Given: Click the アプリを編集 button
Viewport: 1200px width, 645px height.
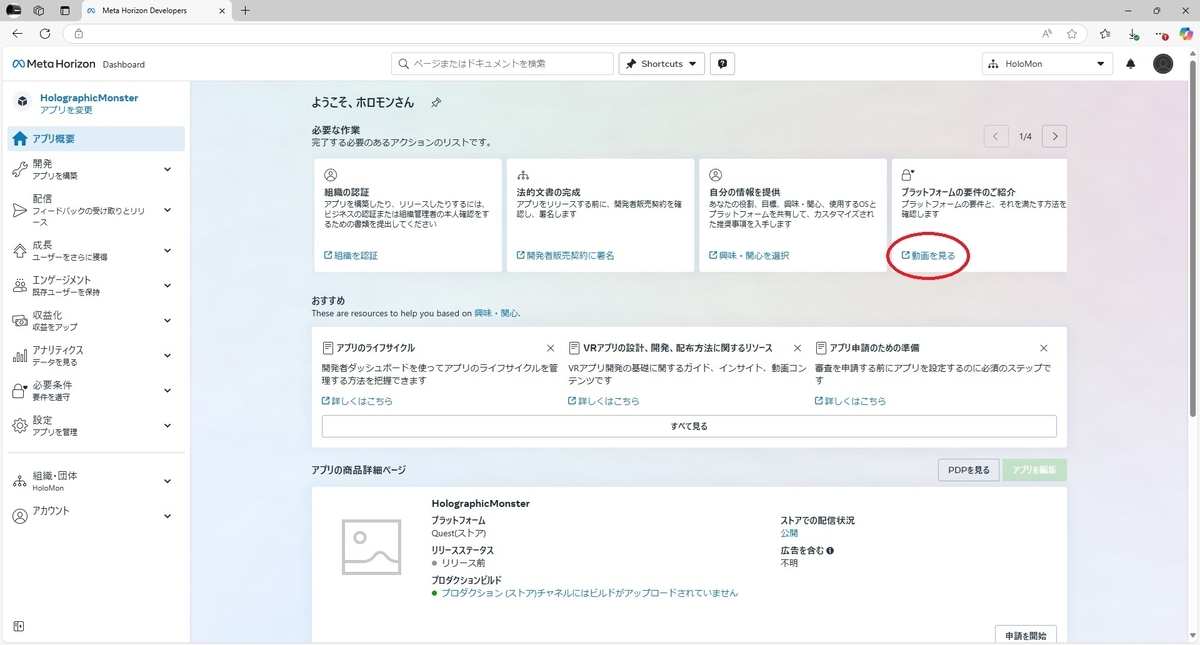Looking at the screenshot, I should pos(1035,470).
